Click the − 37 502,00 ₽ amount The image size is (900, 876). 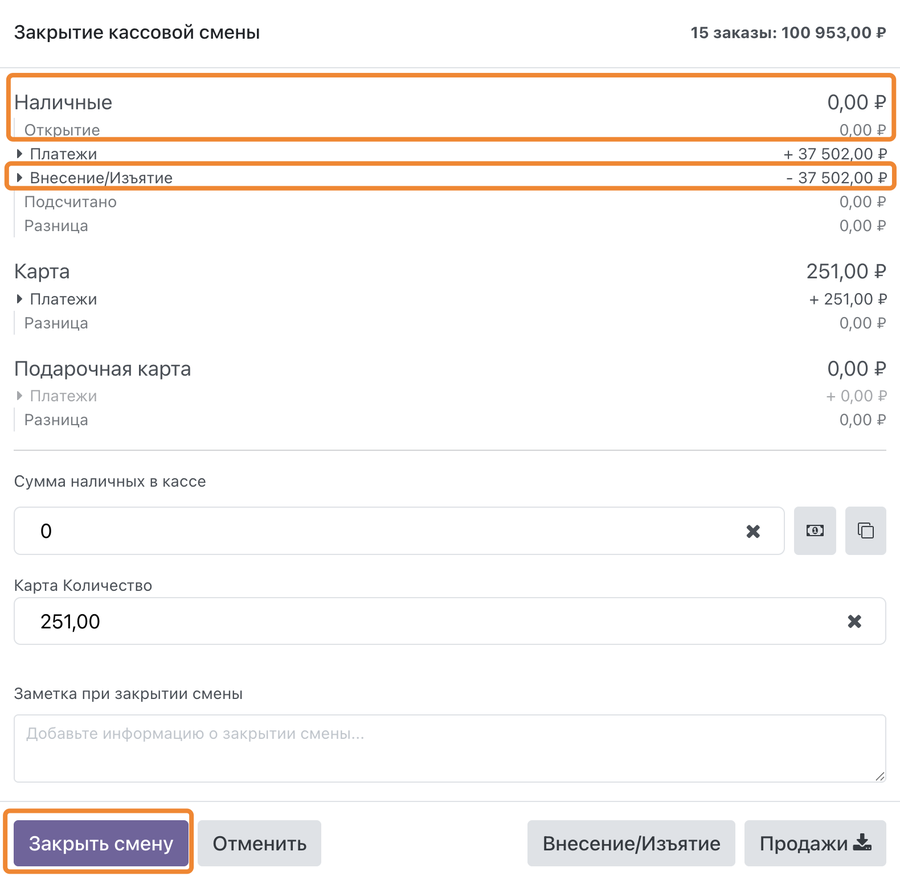[836, 178]
